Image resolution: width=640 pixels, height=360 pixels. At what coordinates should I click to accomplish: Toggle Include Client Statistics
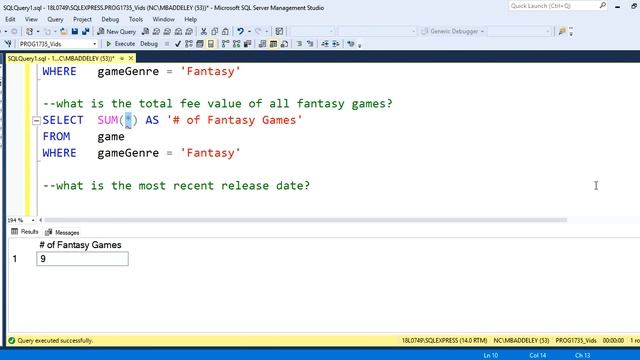(x=247, y=44)
